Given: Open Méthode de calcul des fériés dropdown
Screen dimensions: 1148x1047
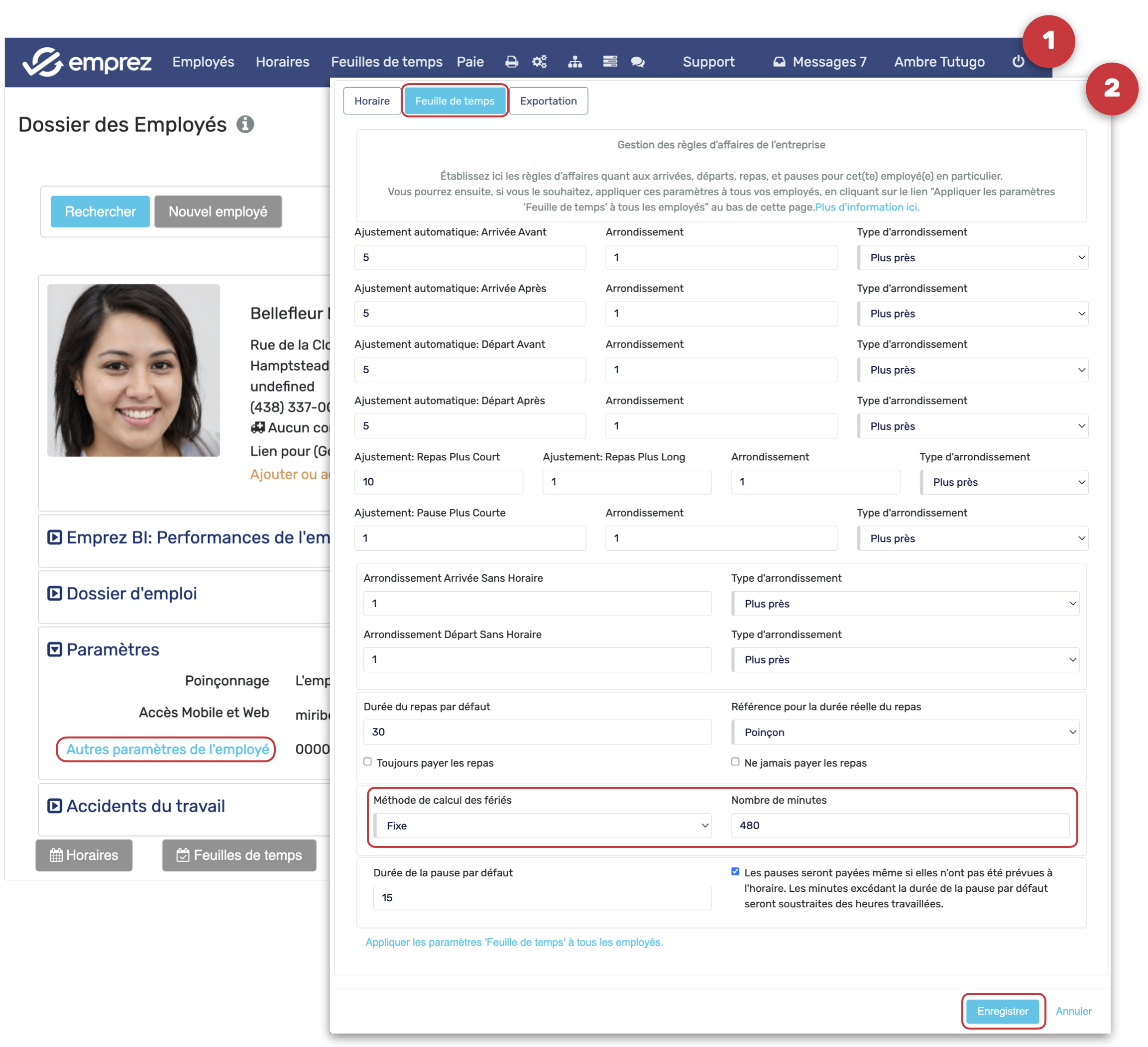Looking at the screenshot, I should coord(543,826).
